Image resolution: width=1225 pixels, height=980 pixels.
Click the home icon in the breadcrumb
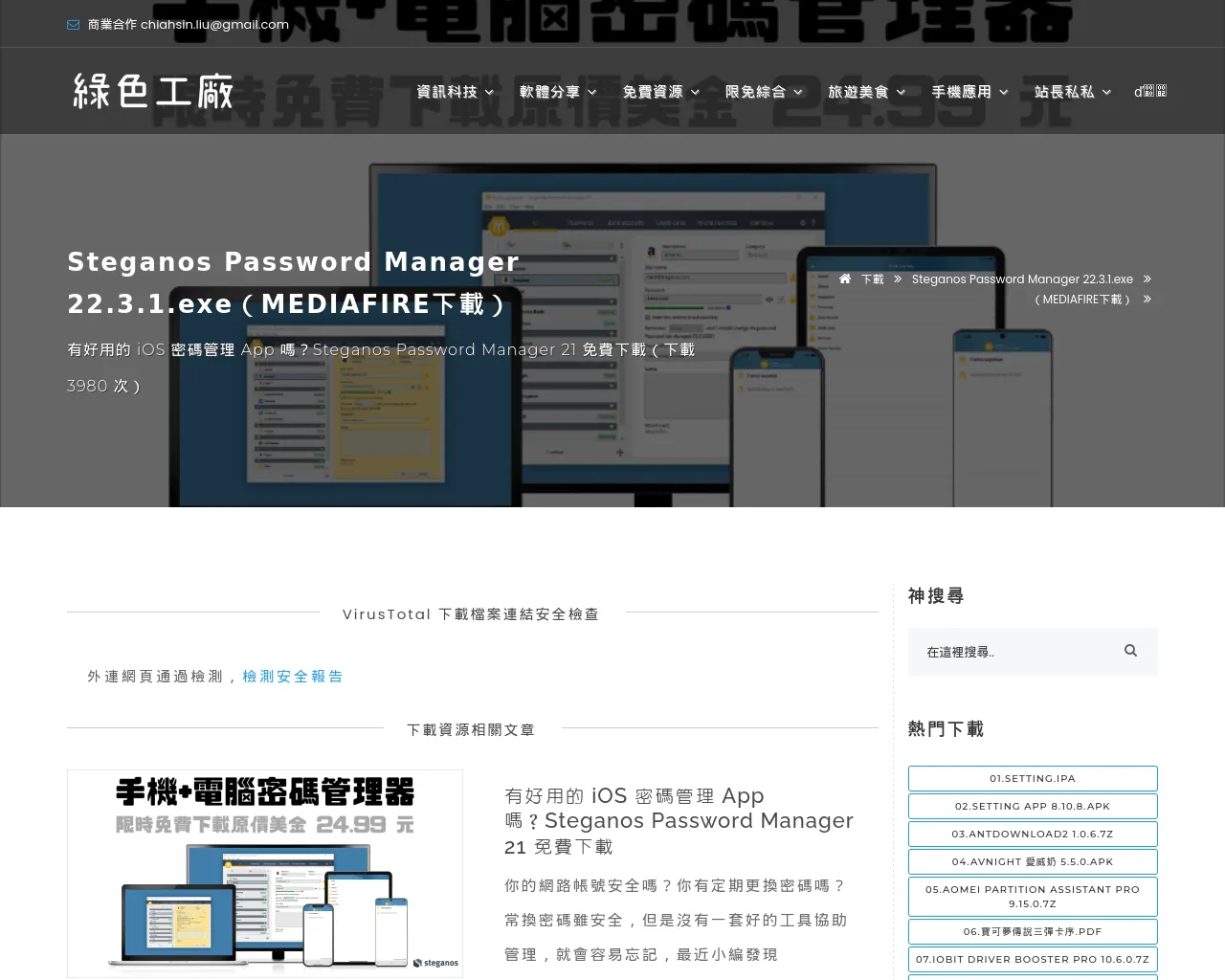[x=845, y=279]
